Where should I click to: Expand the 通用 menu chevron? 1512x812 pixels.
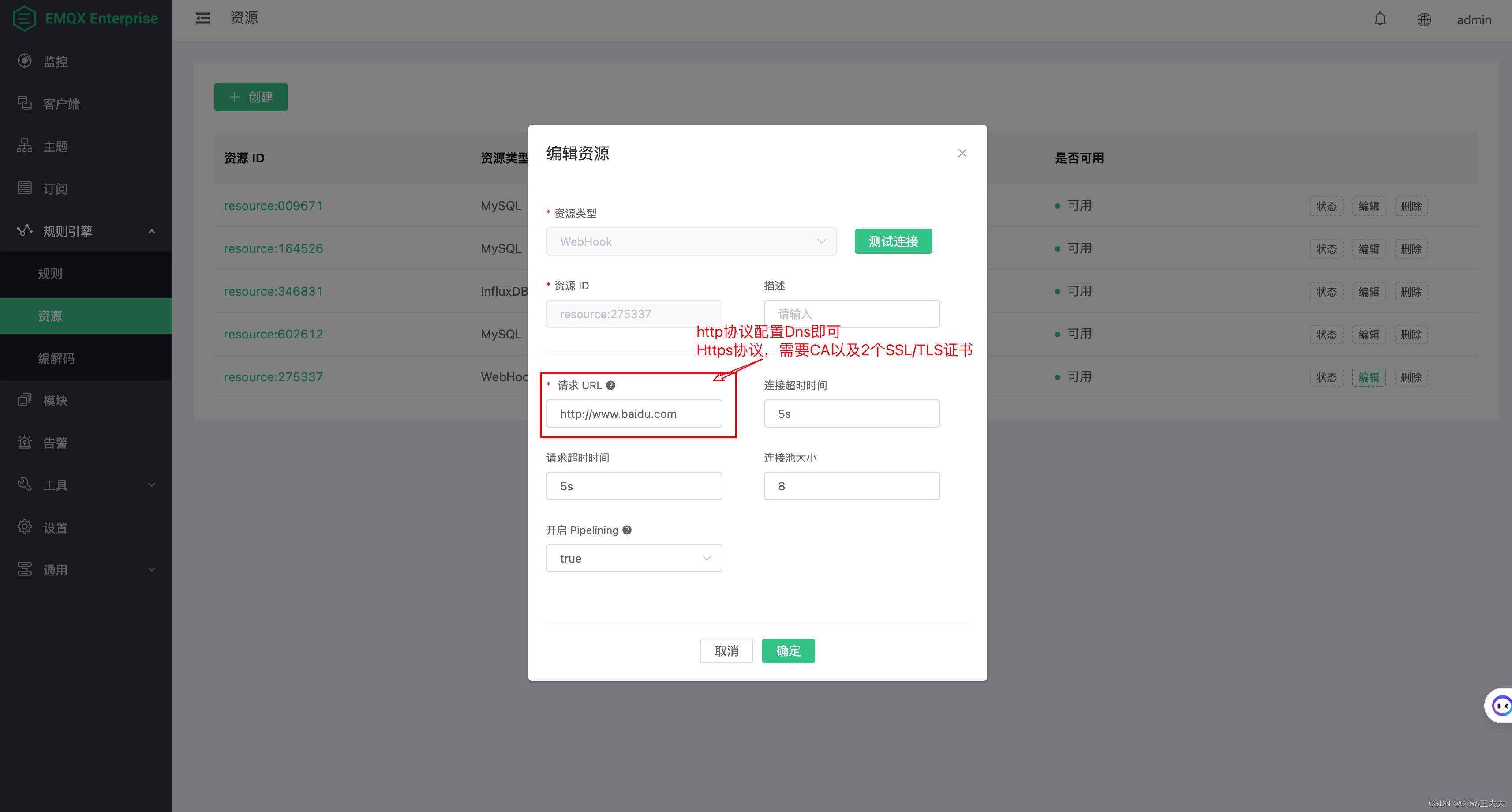[x=151, y=570]
